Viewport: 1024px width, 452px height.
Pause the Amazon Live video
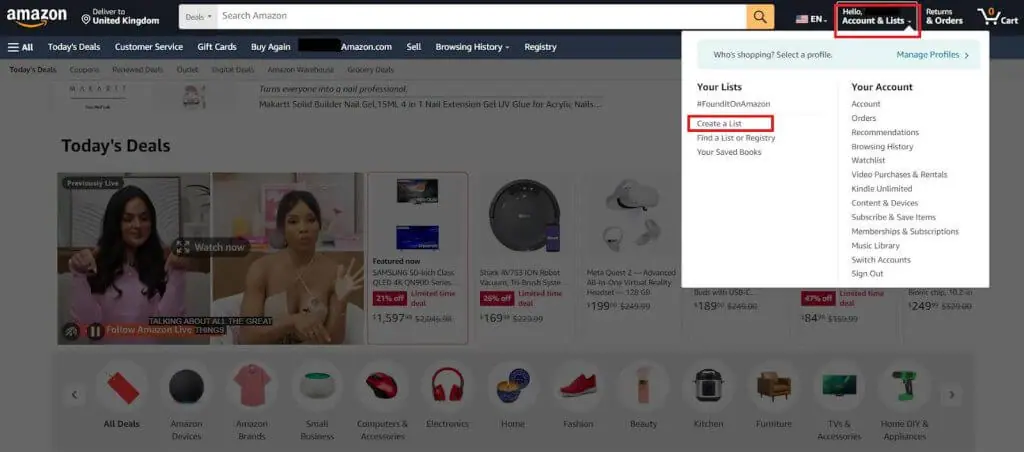pos(95,331)
